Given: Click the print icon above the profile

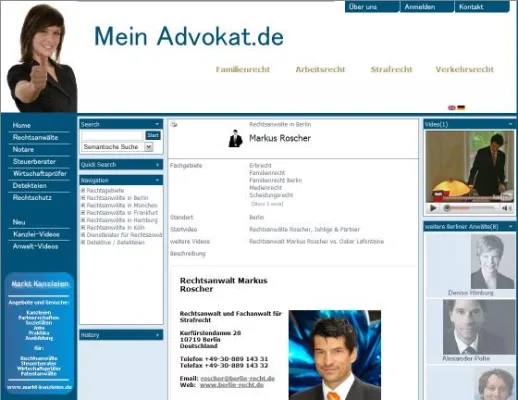Looking at the screenshot, I should coord(174,125).
